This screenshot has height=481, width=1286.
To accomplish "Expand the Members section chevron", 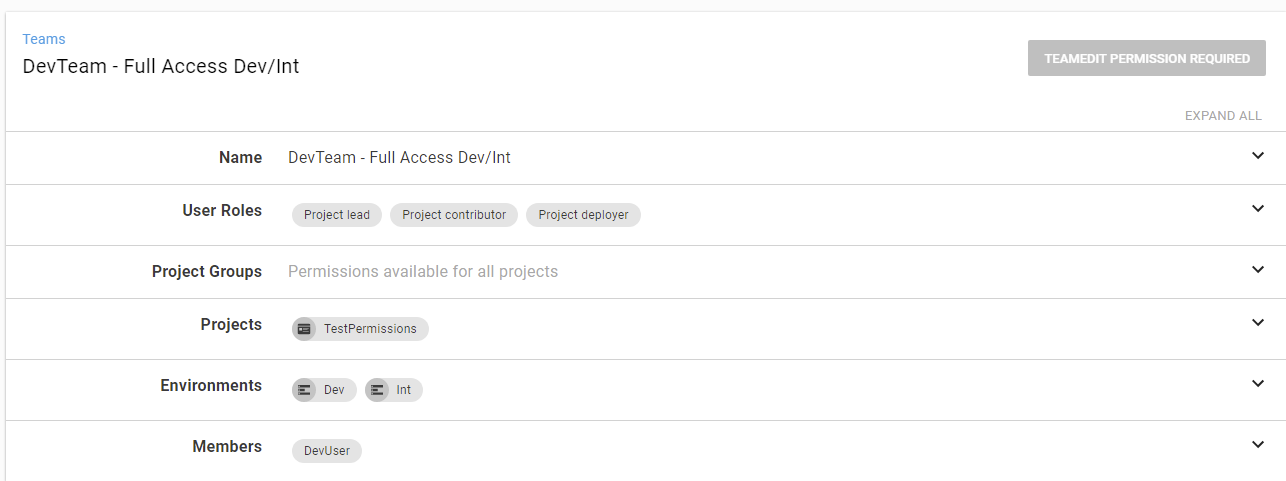I will point(1258,445).
